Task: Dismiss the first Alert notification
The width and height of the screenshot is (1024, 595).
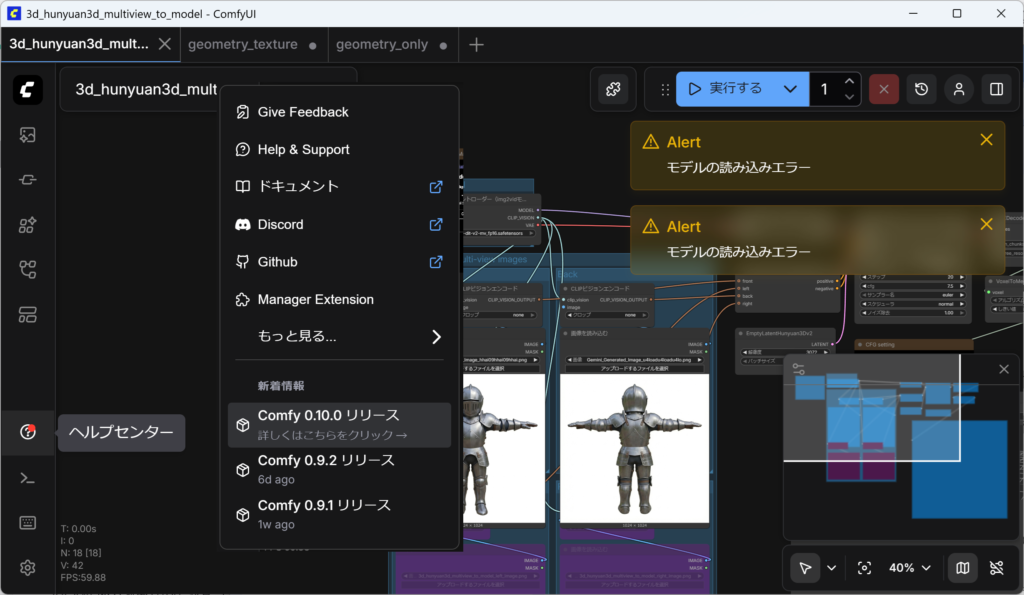Action: tap(986, 140)
